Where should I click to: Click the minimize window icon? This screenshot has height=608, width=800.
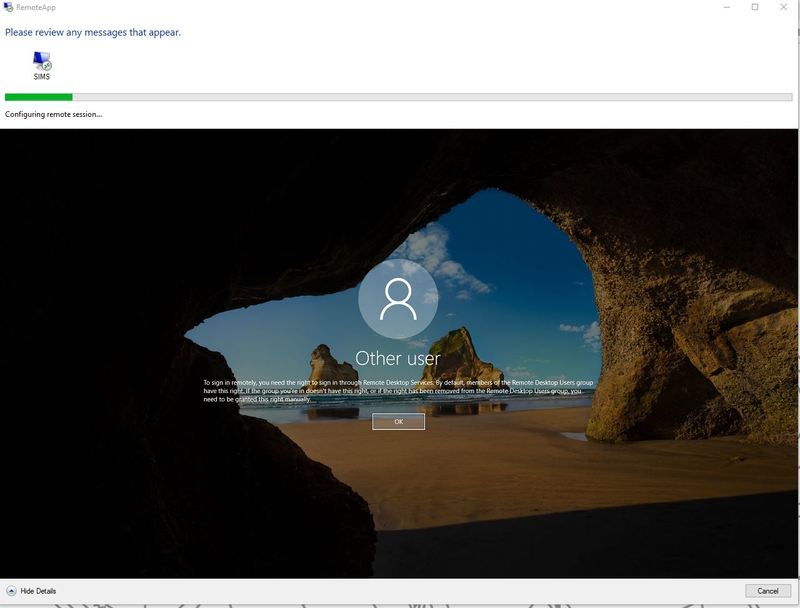pyautogui.click(x=726, y=8)
